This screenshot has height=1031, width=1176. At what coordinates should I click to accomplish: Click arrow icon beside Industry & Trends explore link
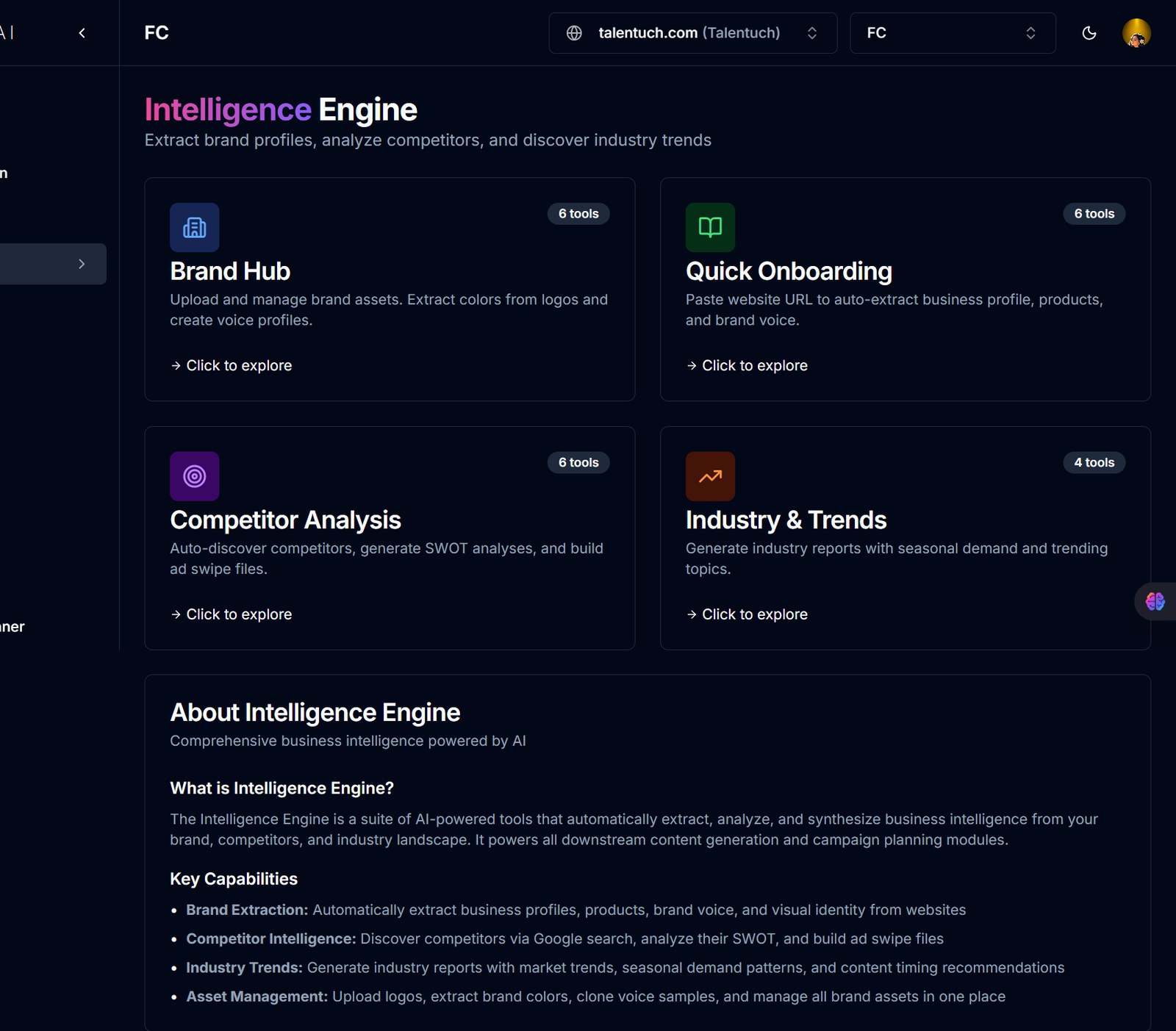pyautogui.click(x=692, y=614)
